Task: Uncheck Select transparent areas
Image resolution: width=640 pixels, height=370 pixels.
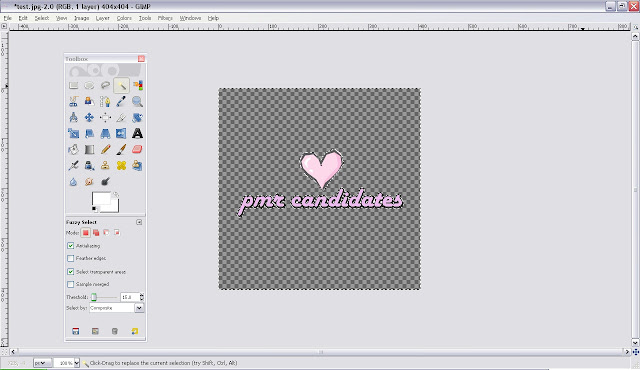Action: tap(71, 271)
